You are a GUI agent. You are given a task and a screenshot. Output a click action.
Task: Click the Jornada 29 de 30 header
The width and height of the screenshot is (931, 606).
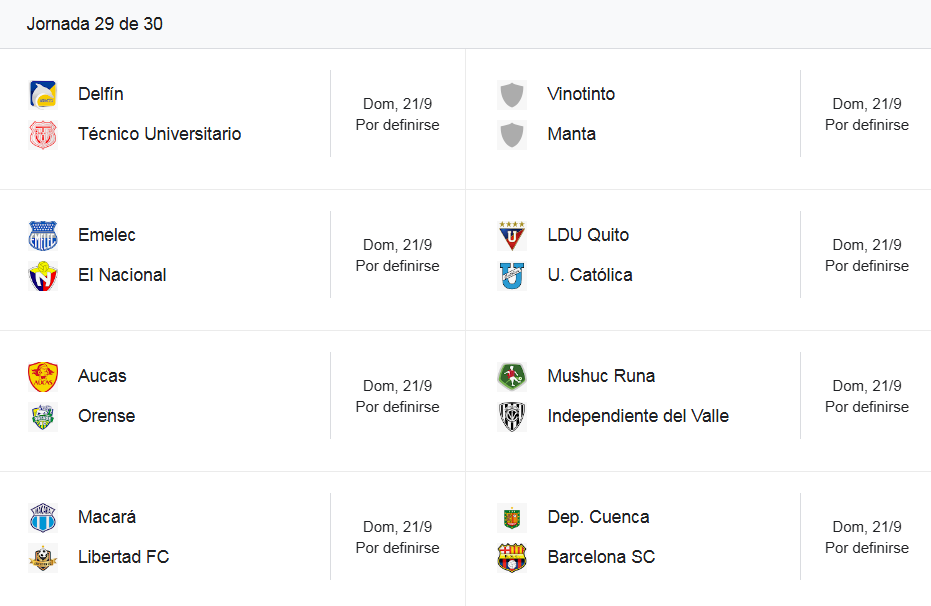coord(94,24)
